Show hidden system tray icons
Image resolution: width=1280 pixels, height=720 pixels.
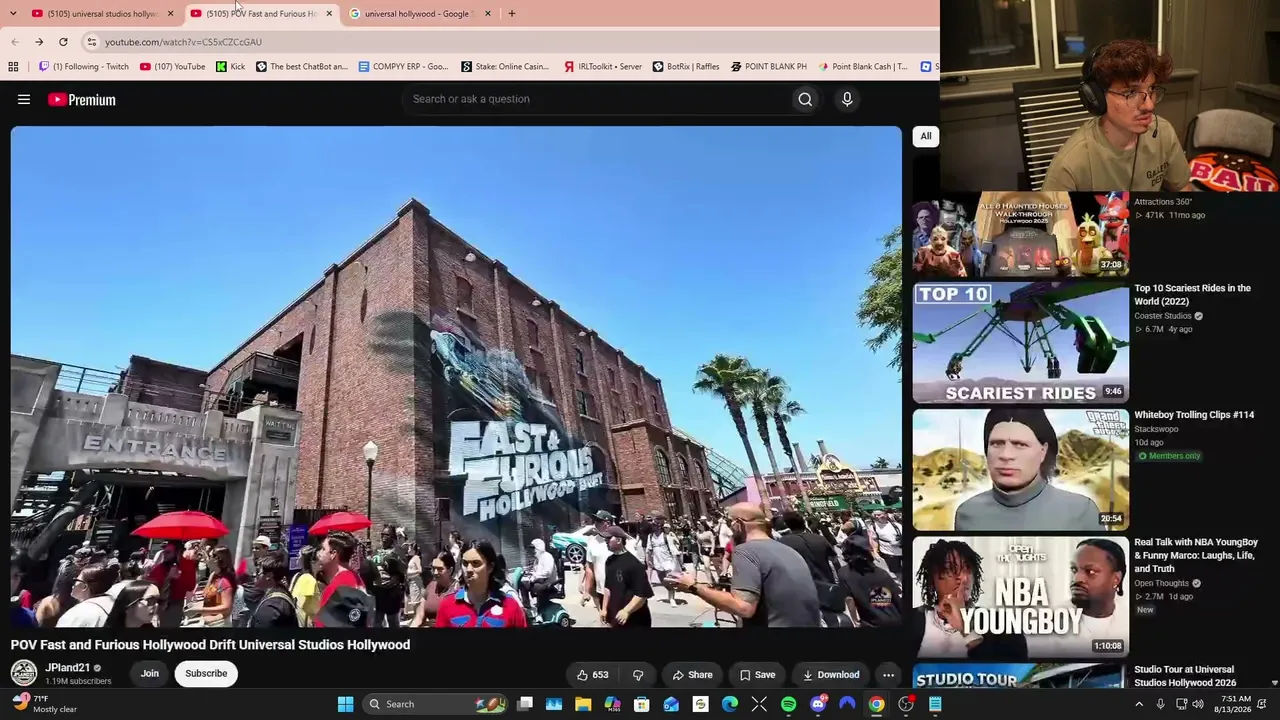pyautogui.click(x=1138, y=704)
